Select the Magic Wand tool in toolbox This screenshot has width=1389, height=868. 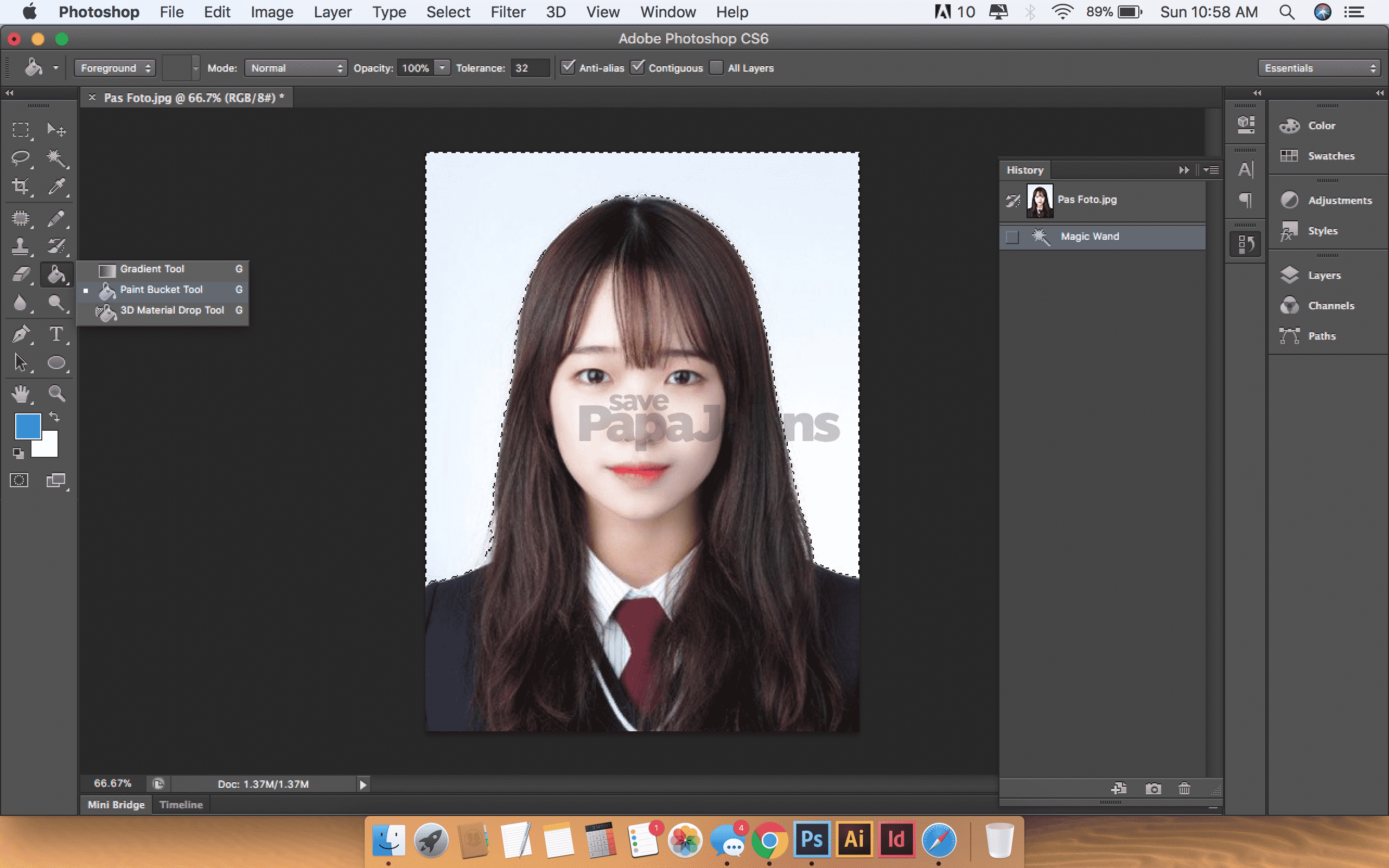pyautogui.click(x=56, y=158)
